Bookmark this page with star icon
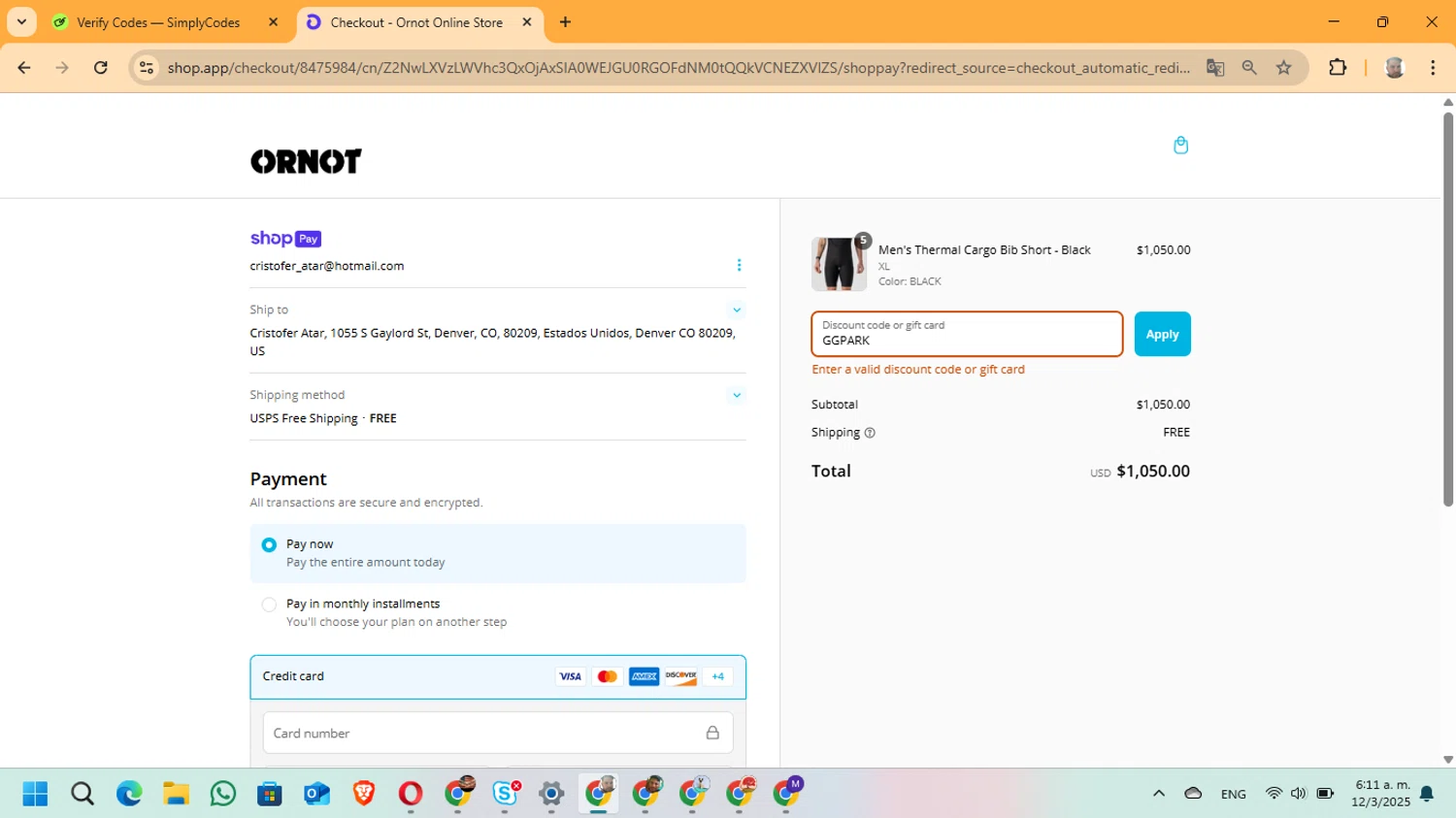 point(1284,68)
